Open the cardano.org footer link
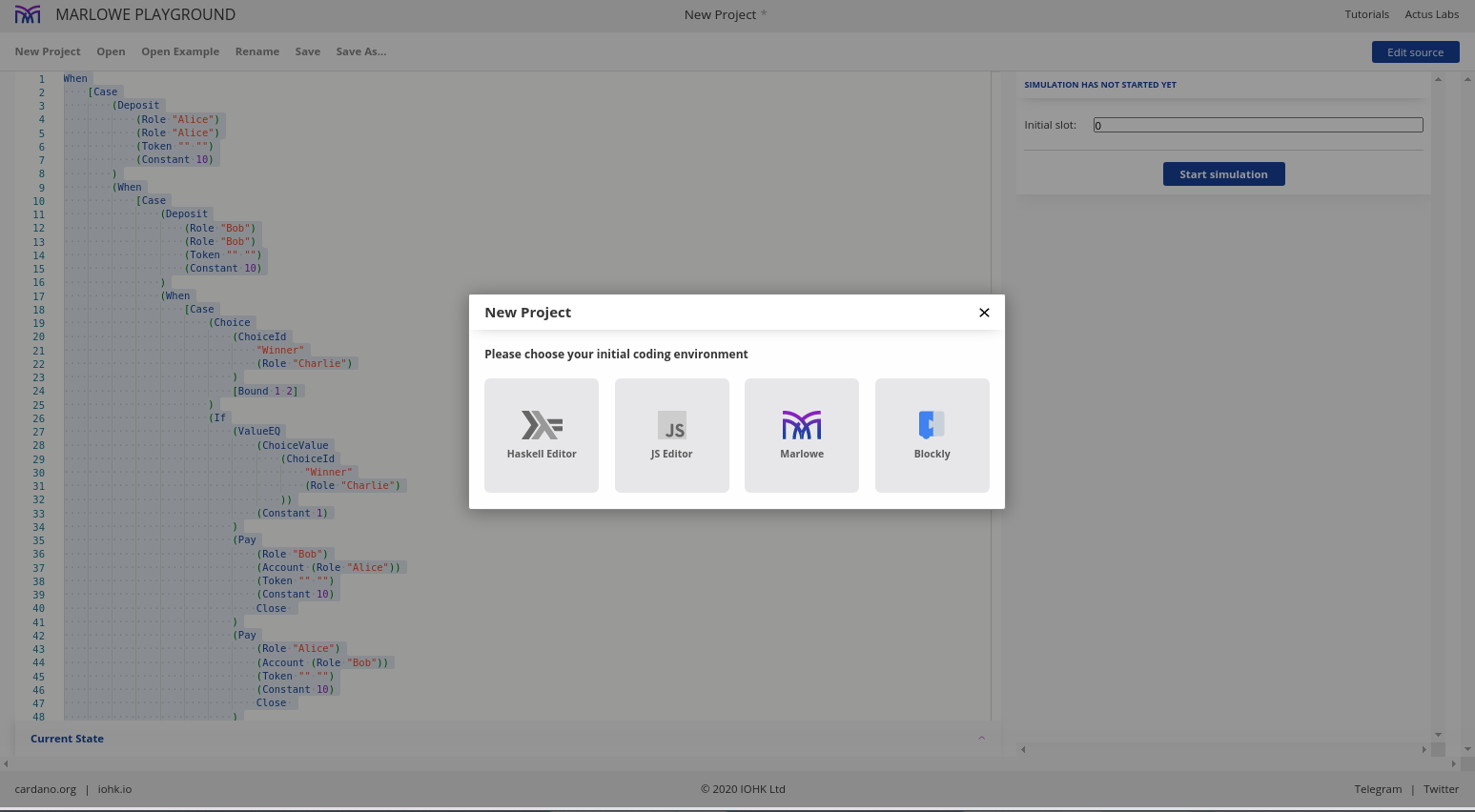This screenshot has width=1475, height=812. tap(45, 789)
